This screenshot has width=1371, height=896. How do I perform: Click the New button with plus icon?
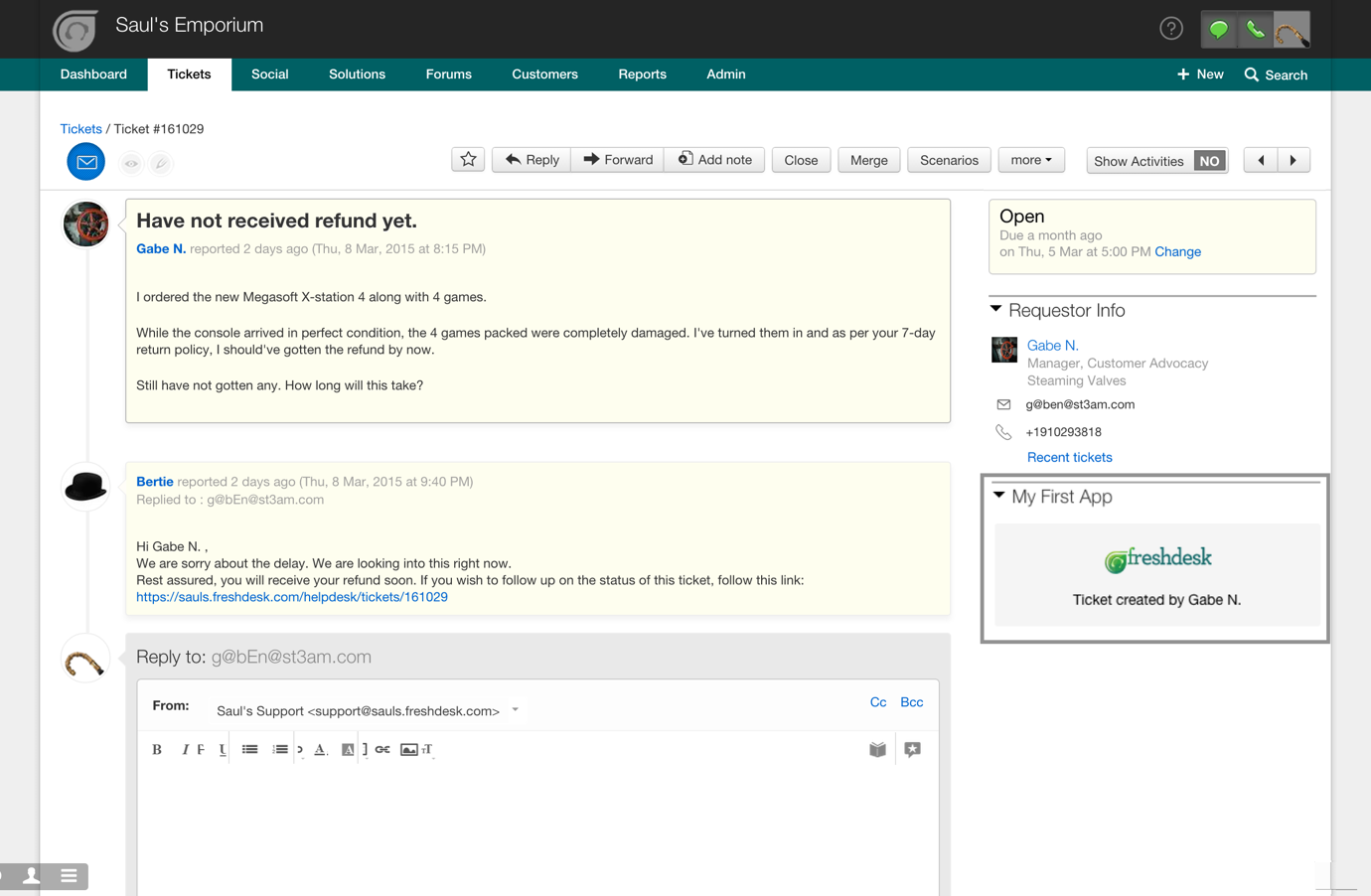tap(1200, 75)
